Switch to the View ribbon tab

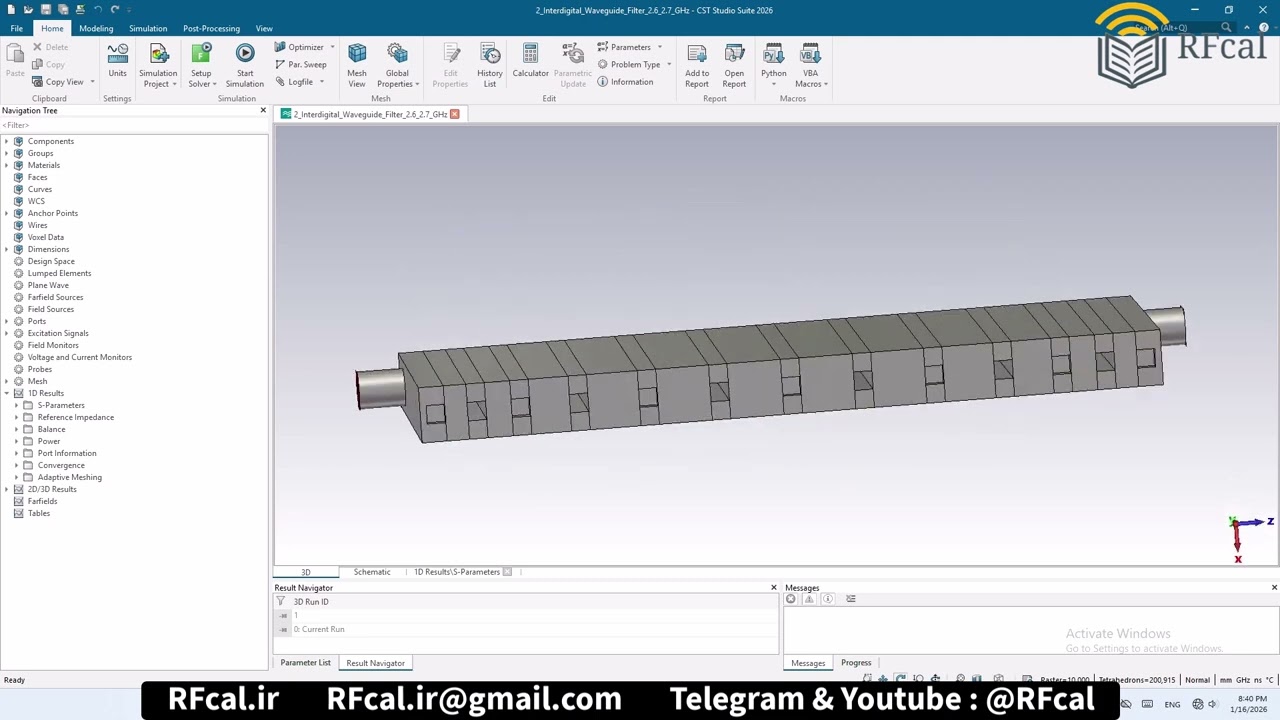(264, 28)
